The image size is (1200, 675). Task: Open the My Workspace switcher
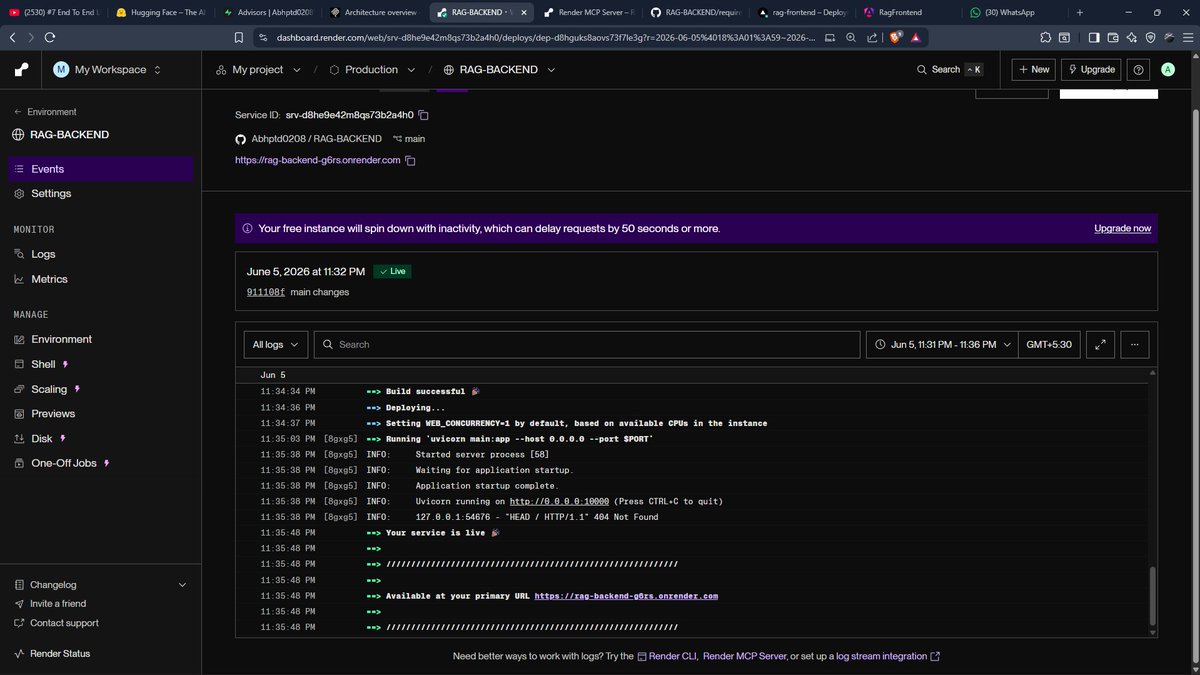click(x=106, y=70)
